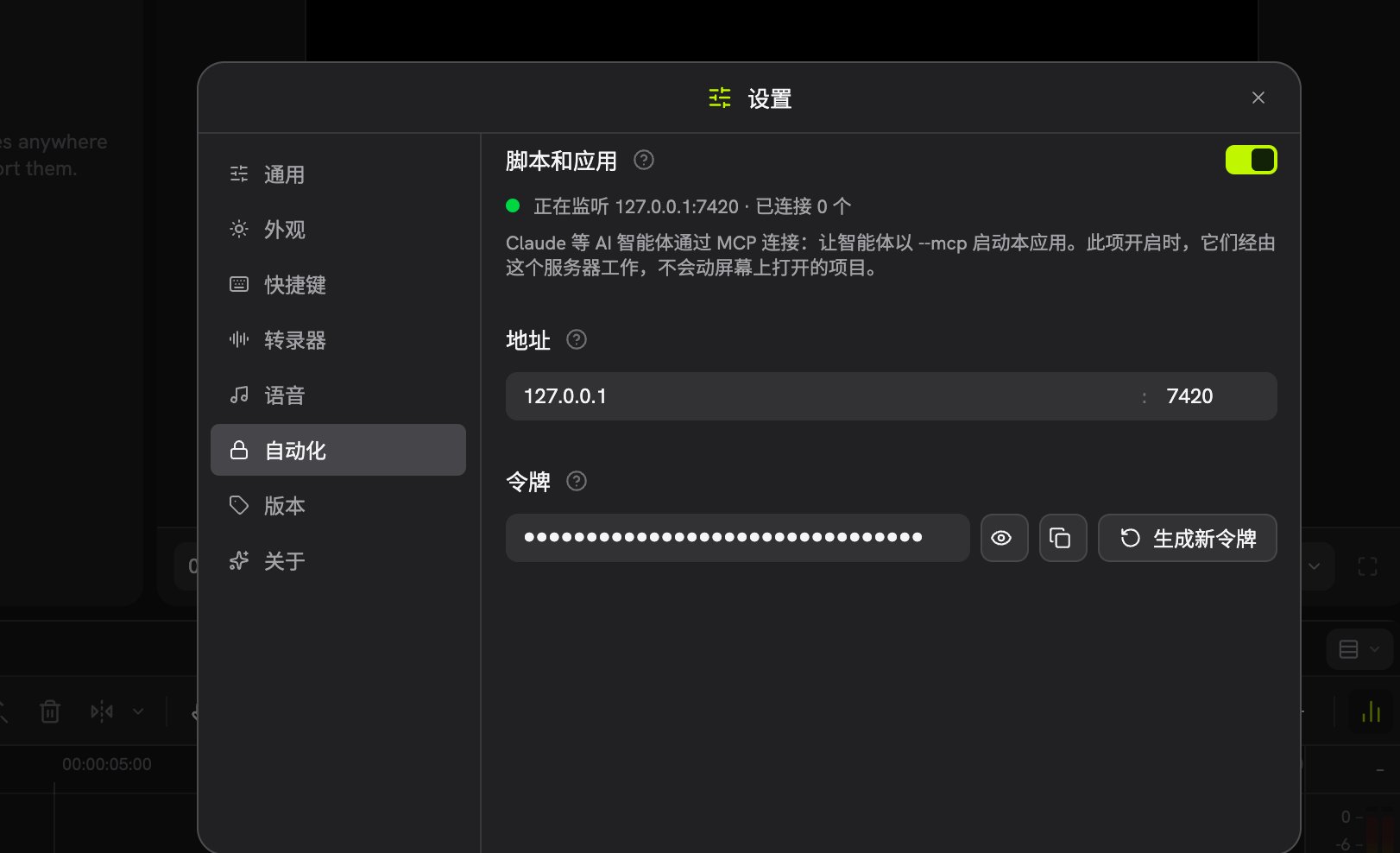Open the 语音 settings section
Image resolution: width=1400 pixels, height=853 pixels.
[x=337, y=395]
